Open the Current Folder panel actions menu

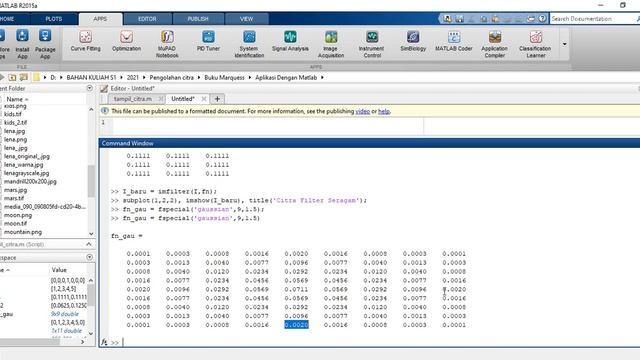[90, 88]
